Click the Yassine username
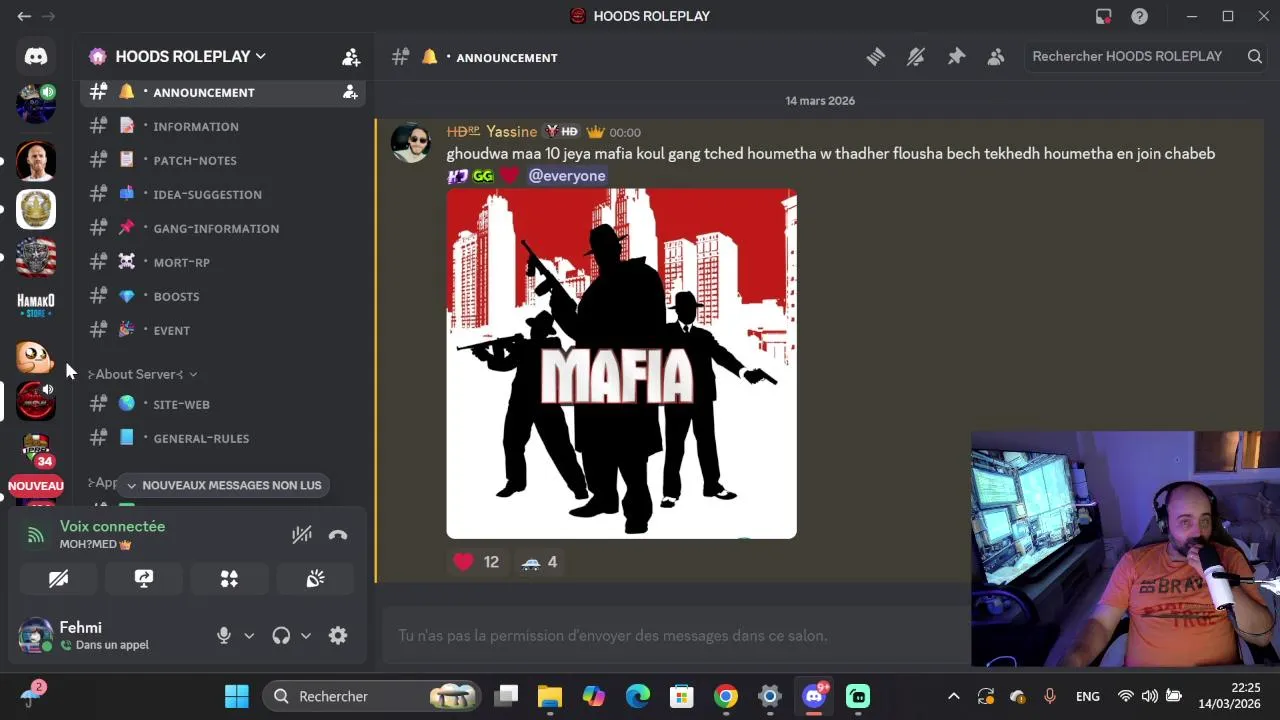Screen dimensions: 1280x720 click(x=511, y=132)
